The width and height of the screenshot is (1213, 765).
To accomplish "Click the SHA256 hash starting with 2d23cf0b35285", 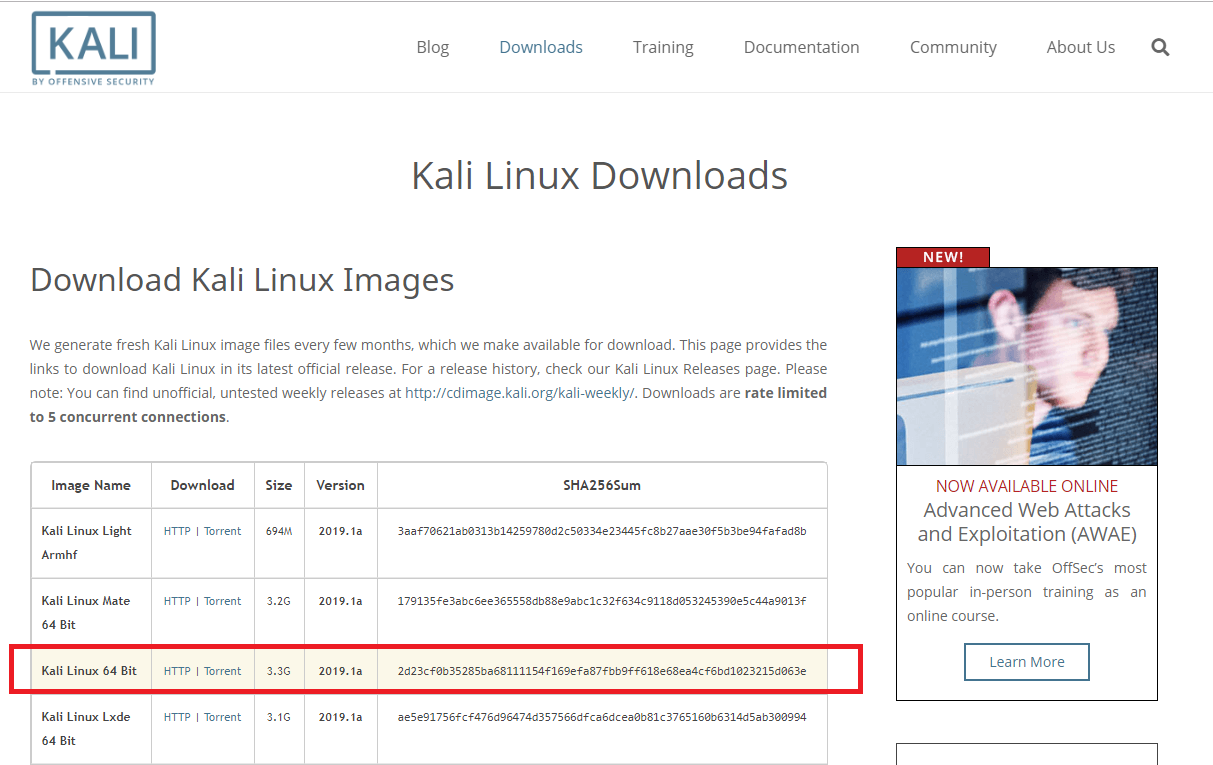I will pyautogui.click(x=602, y=671).
